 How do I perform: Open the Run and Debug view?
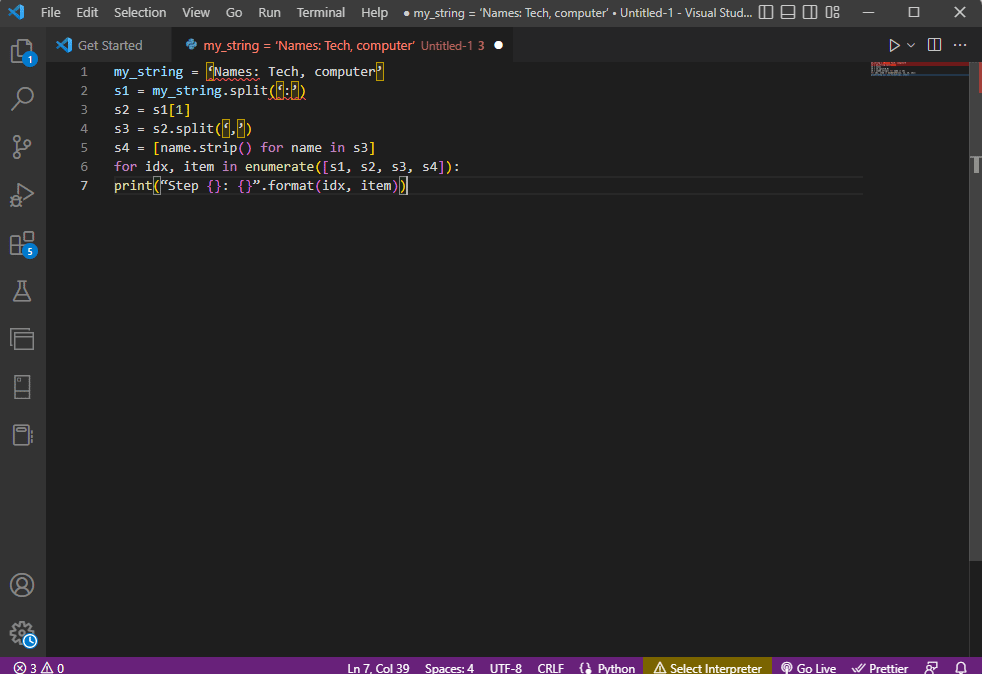pos(23,195)
